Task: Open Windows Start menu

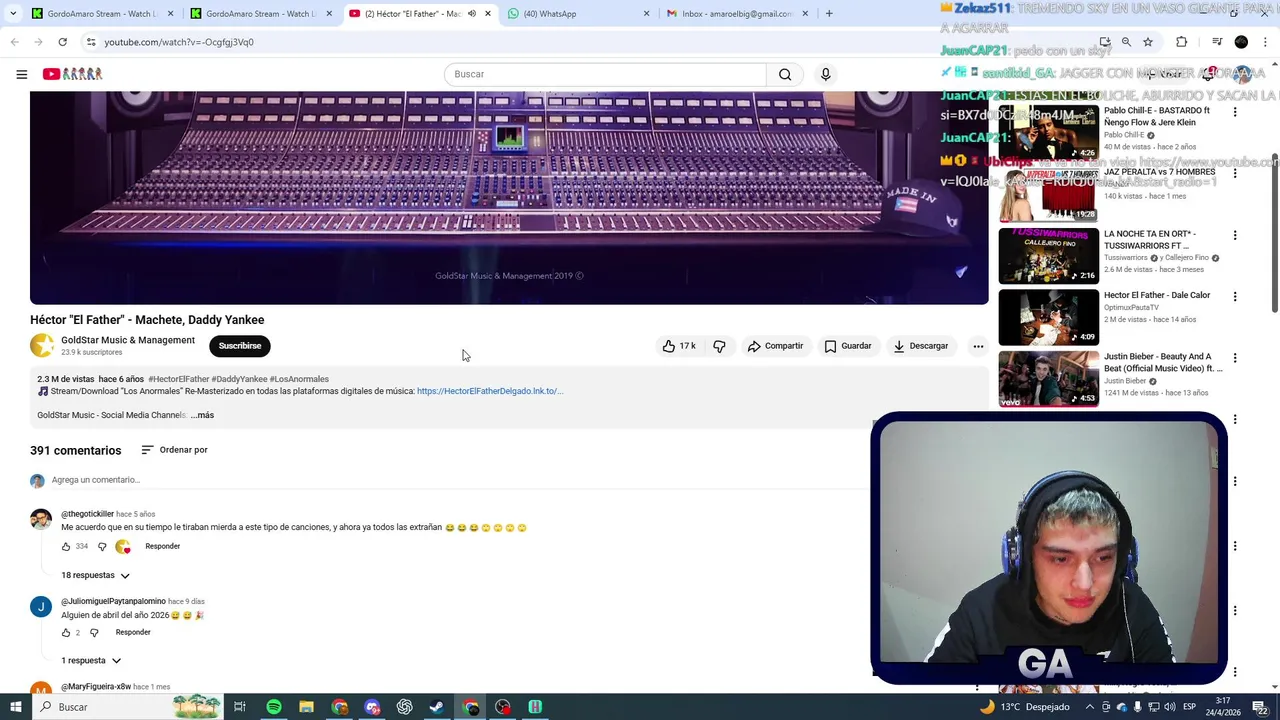Action: pyautogui.click(x=15, y=707)
